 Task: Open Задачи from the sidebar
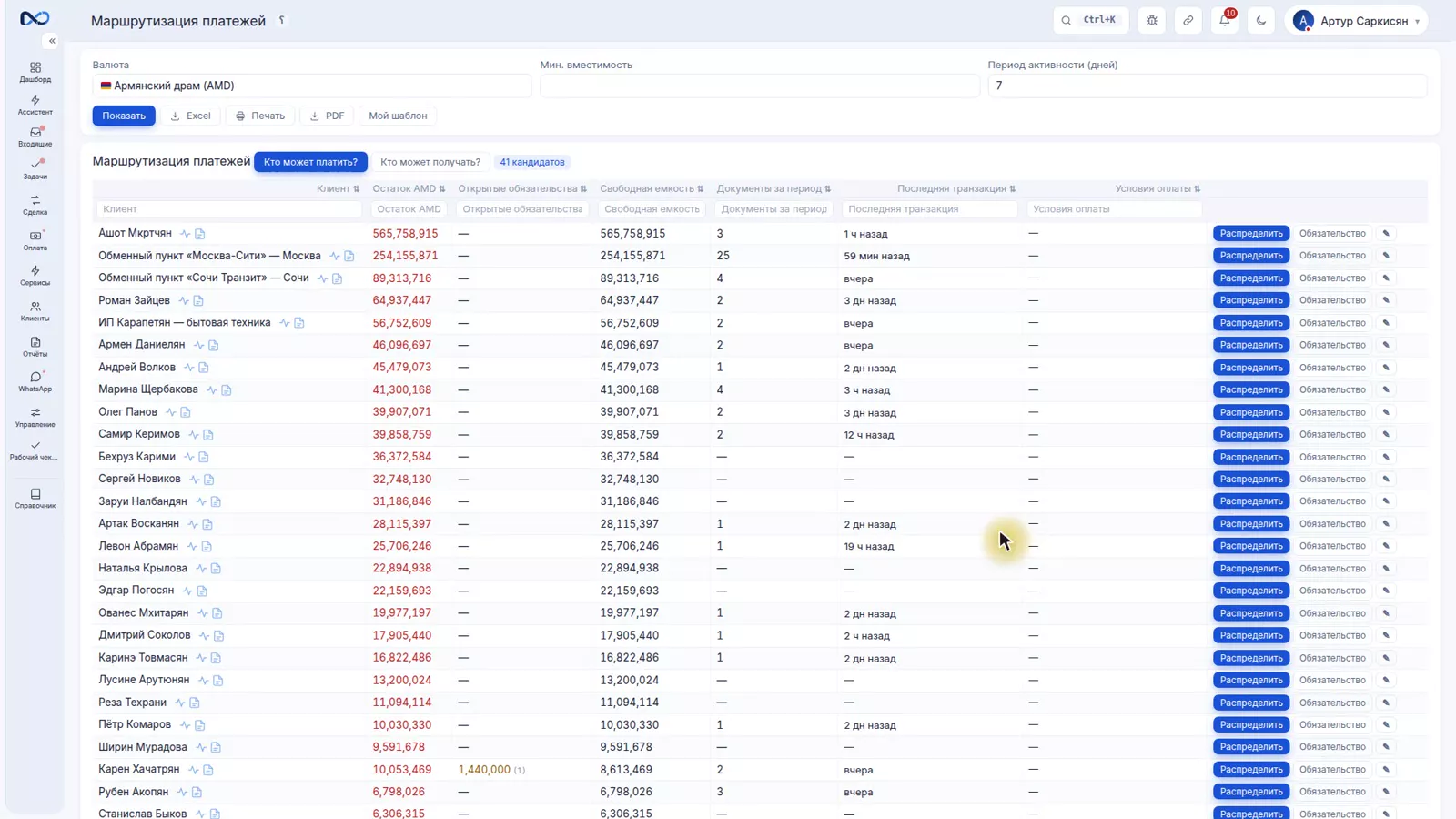35,169
